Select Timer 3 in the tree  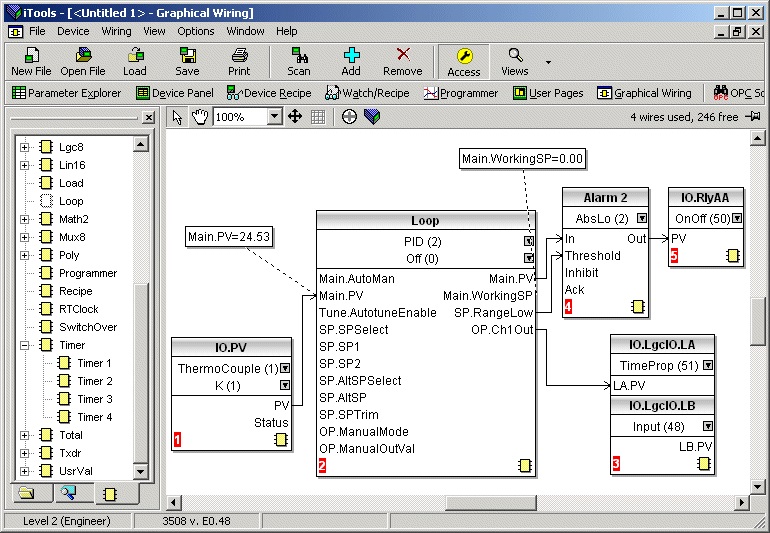click(94, 399)
